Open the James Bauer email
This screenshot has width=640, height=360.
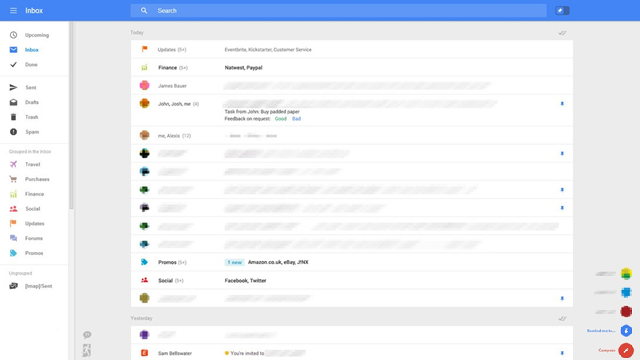[352, 86]
